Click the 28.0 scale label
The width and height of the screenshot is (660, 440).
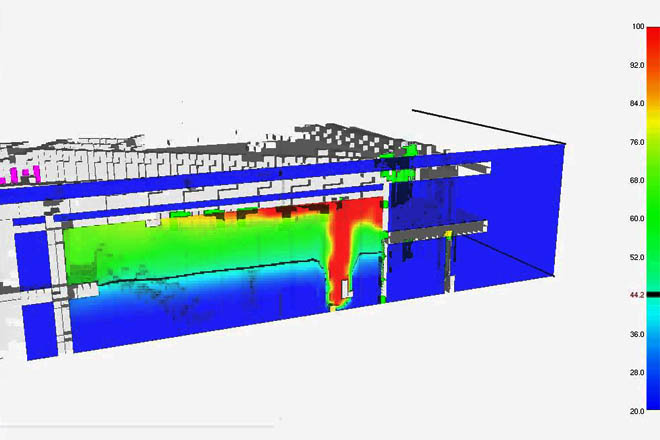(x=637, y=373)
